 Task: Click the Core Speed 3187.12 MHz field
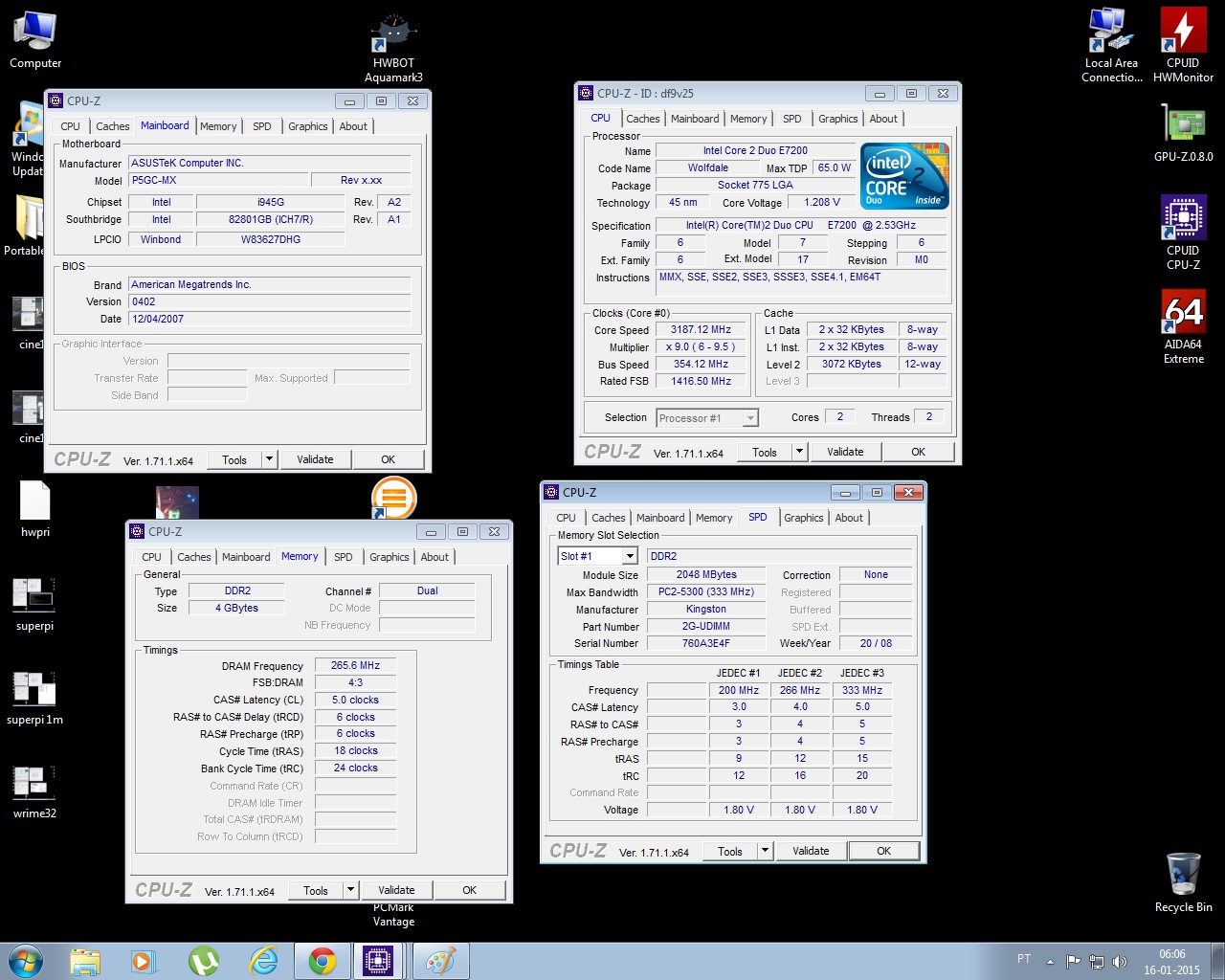point(701,329)
